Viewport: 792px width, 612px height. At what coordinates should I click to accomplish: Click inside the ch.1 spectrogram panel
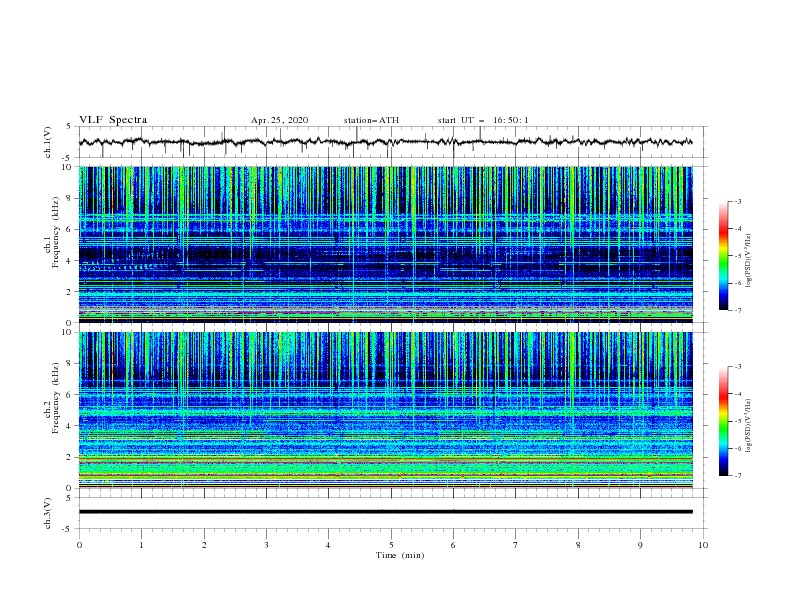point(386,244)
